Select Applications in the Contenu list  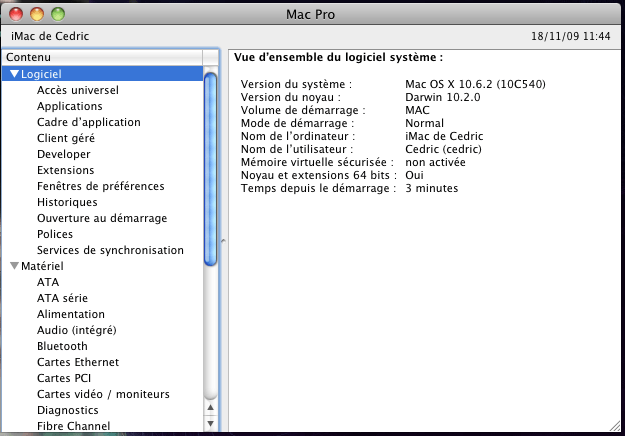[70, 106]
